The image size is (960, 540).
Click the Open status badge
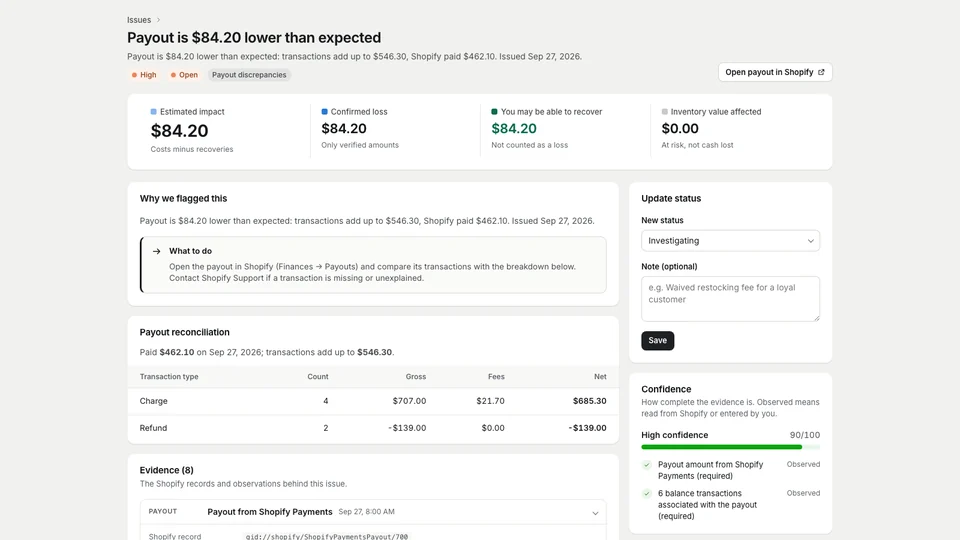[x=184, y=75]
